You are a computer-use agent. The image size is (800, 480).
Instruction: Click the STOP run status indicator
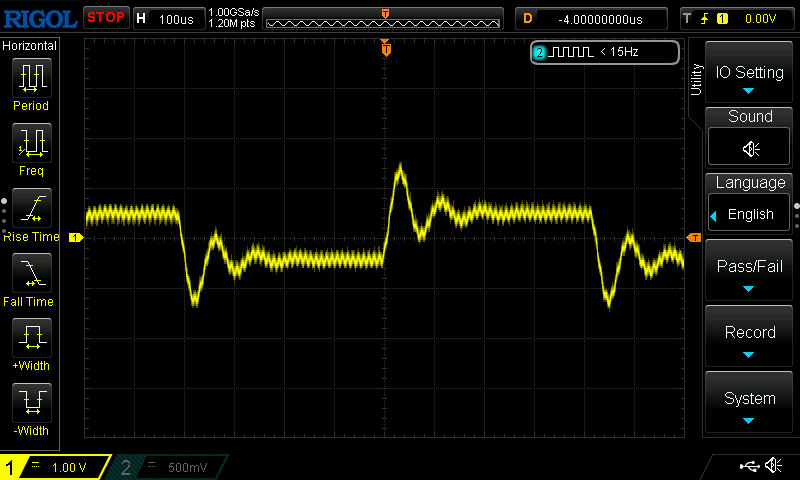[x=106, y=18]
